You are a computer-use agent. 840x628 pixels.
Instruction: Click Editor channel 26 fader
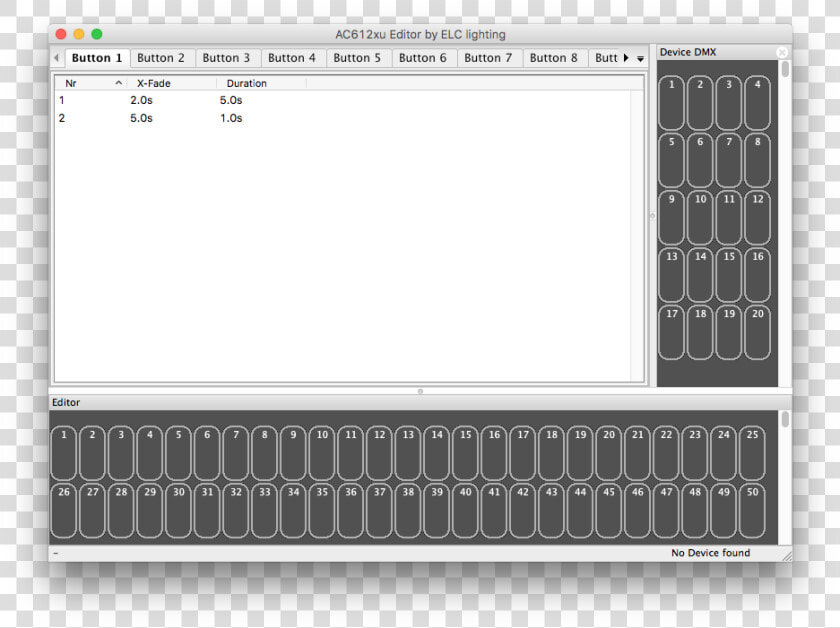(64, 511)
